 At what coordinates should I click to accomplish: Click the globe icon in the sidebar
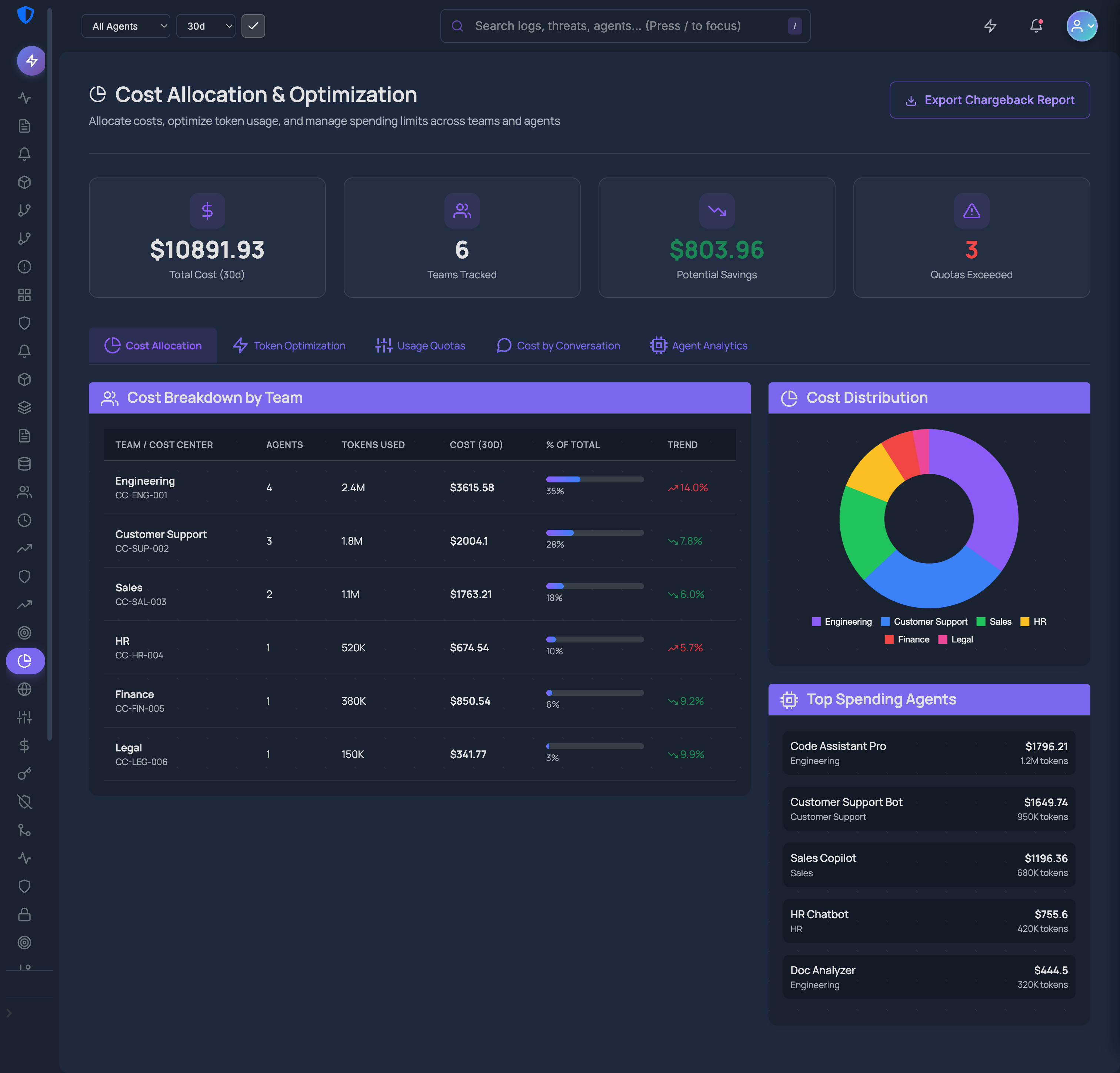pyautogui.click(x=24, y=689)
